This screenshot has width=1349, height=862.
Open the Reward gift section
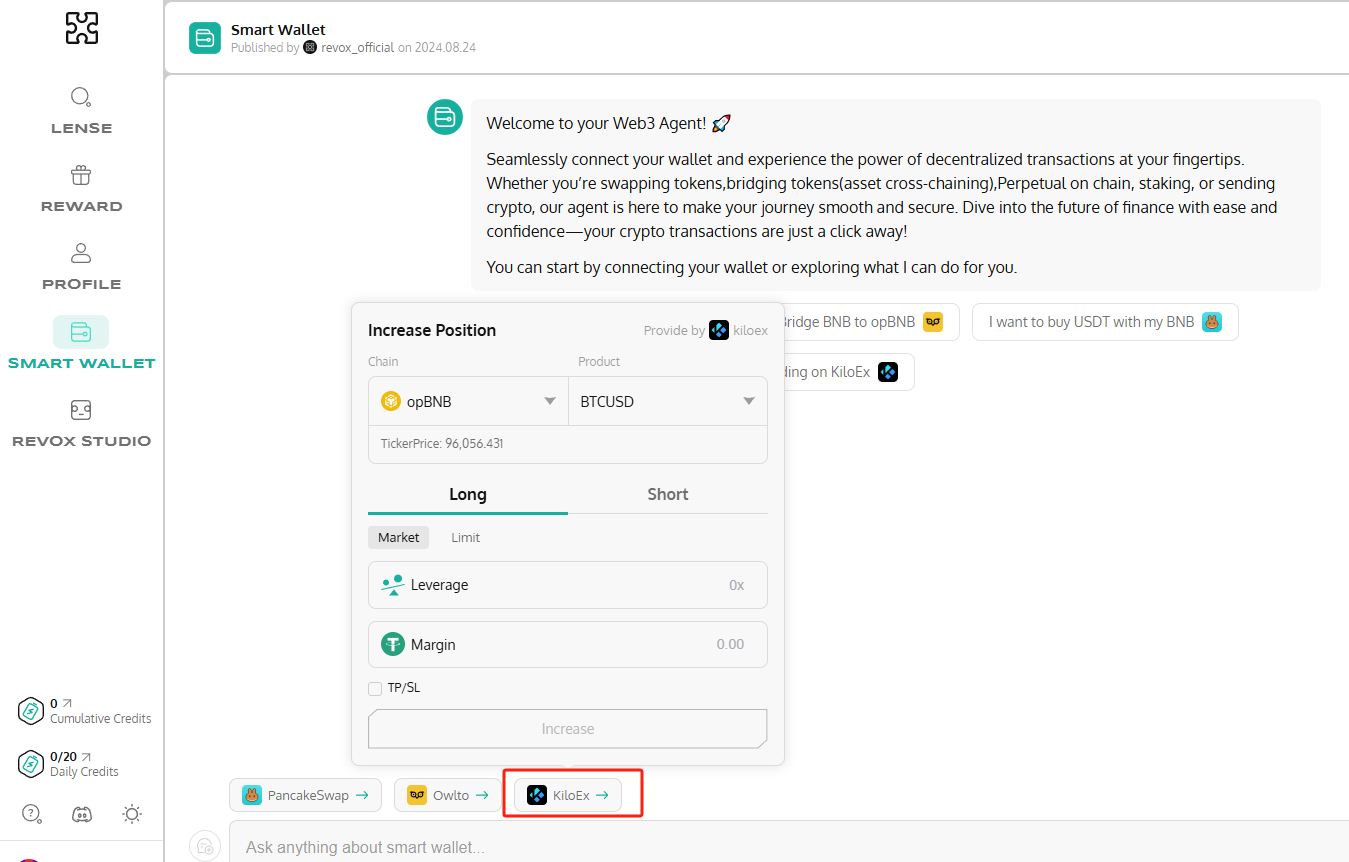coord(81,188)
